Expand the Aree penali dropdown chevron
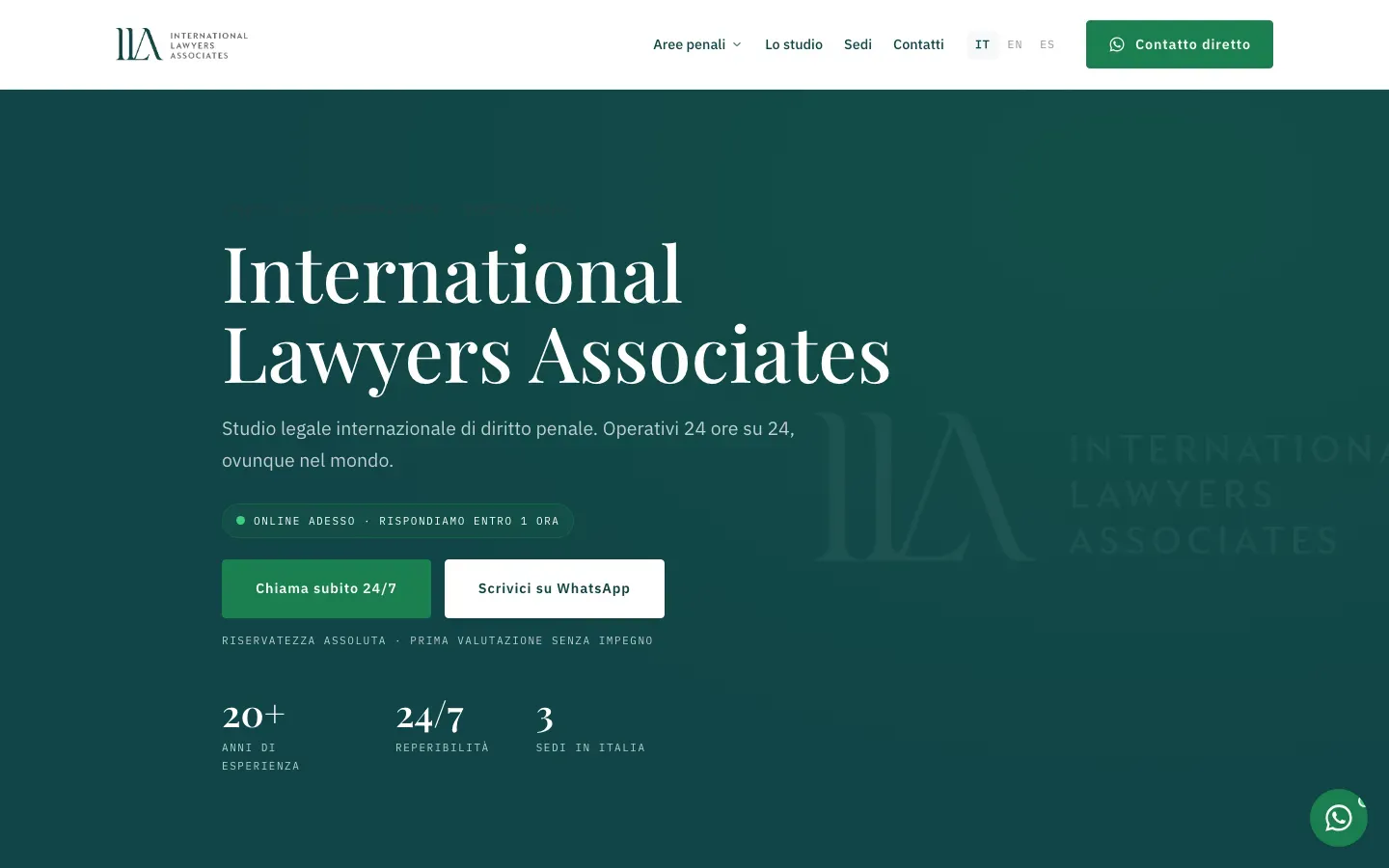Image resolution: width=1389 pixels, height=868 pixels. [737, 44]
